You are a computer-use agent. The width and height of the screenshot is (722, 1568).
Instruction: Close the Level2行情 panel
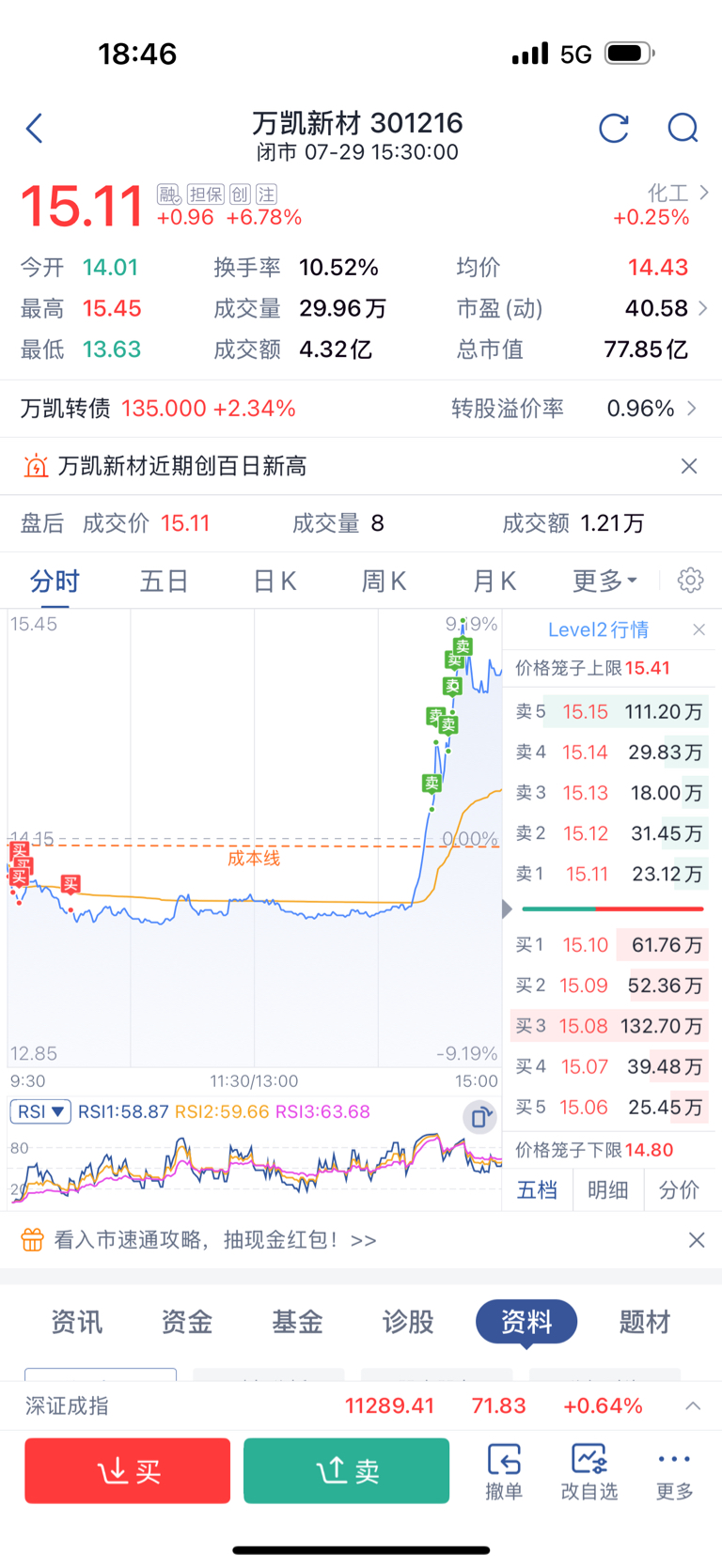pyautogui.click(x=698, y=629)
